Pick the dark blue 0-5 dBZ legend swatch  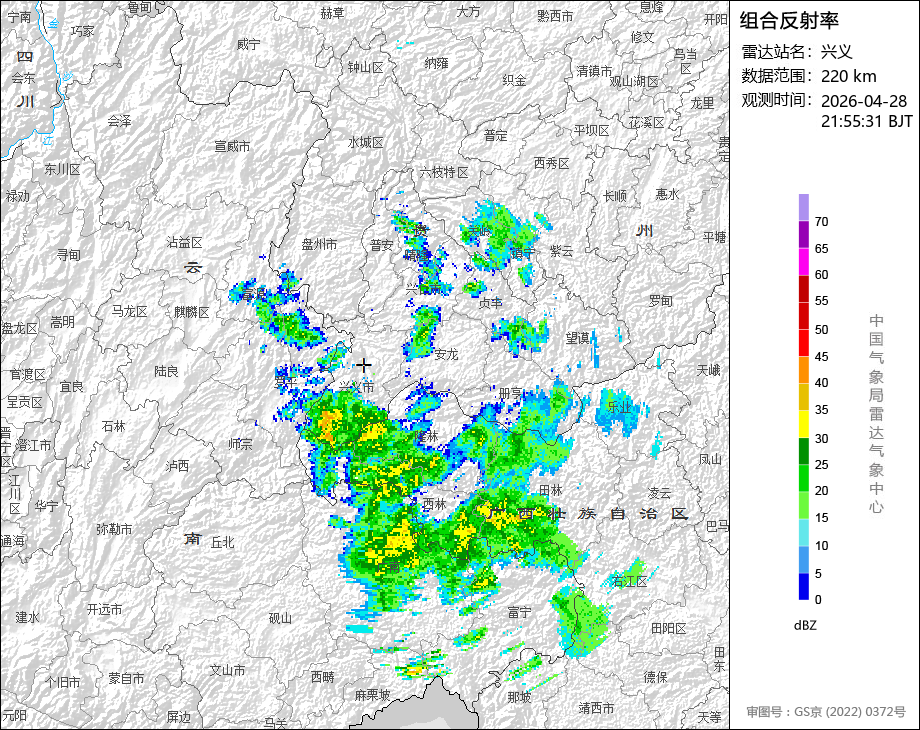(x=804, y=586)
